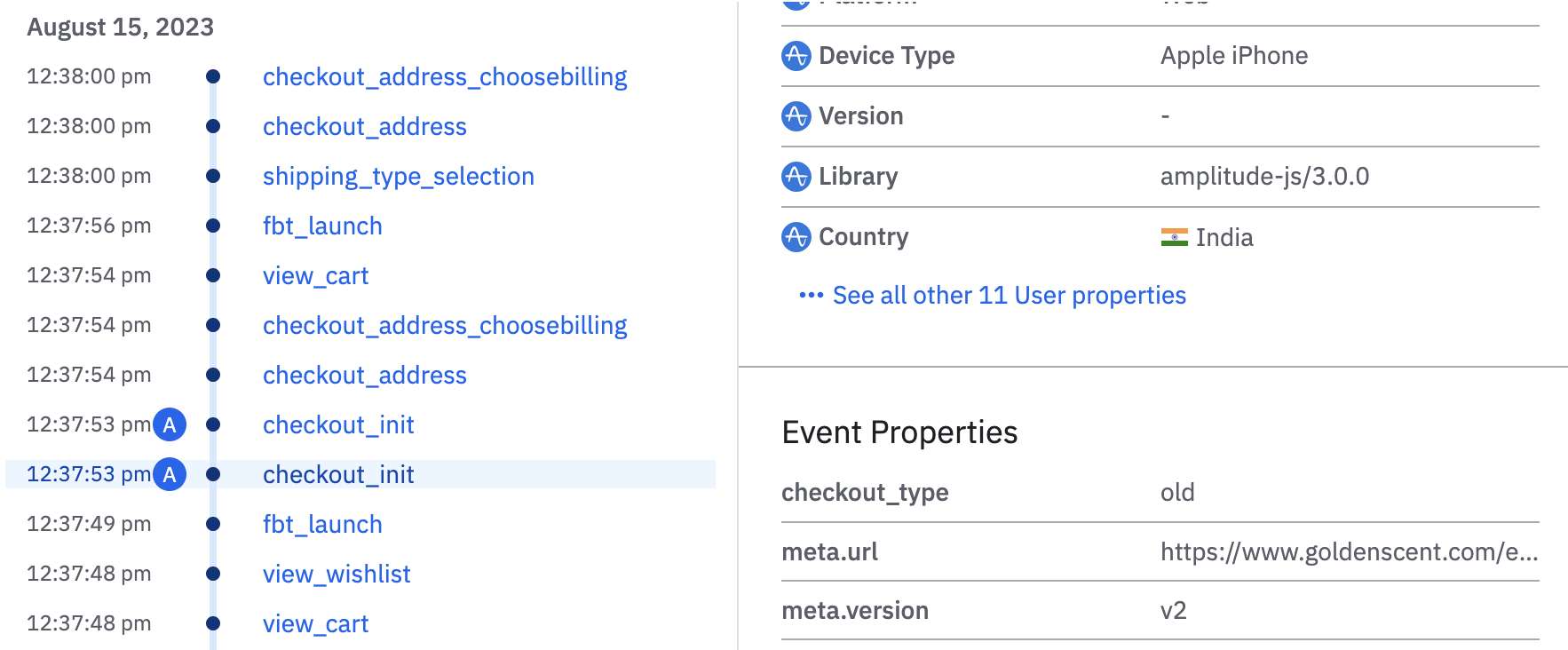
Task: Open the 12:37:49 pm fbt_launch event
Action: click(322, 525)
